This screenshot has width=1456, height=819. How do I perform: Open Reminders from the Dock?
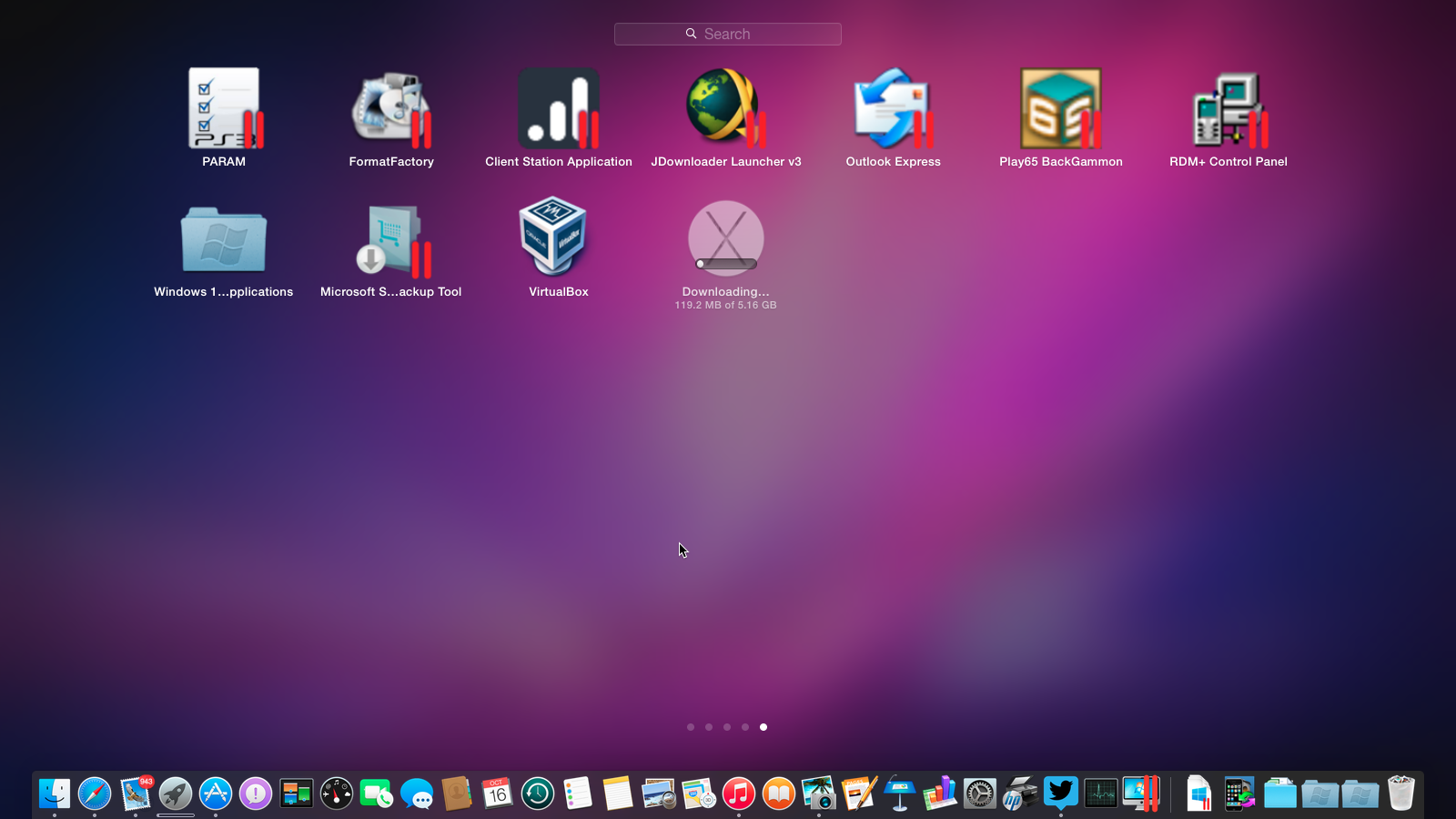(578, 794)
